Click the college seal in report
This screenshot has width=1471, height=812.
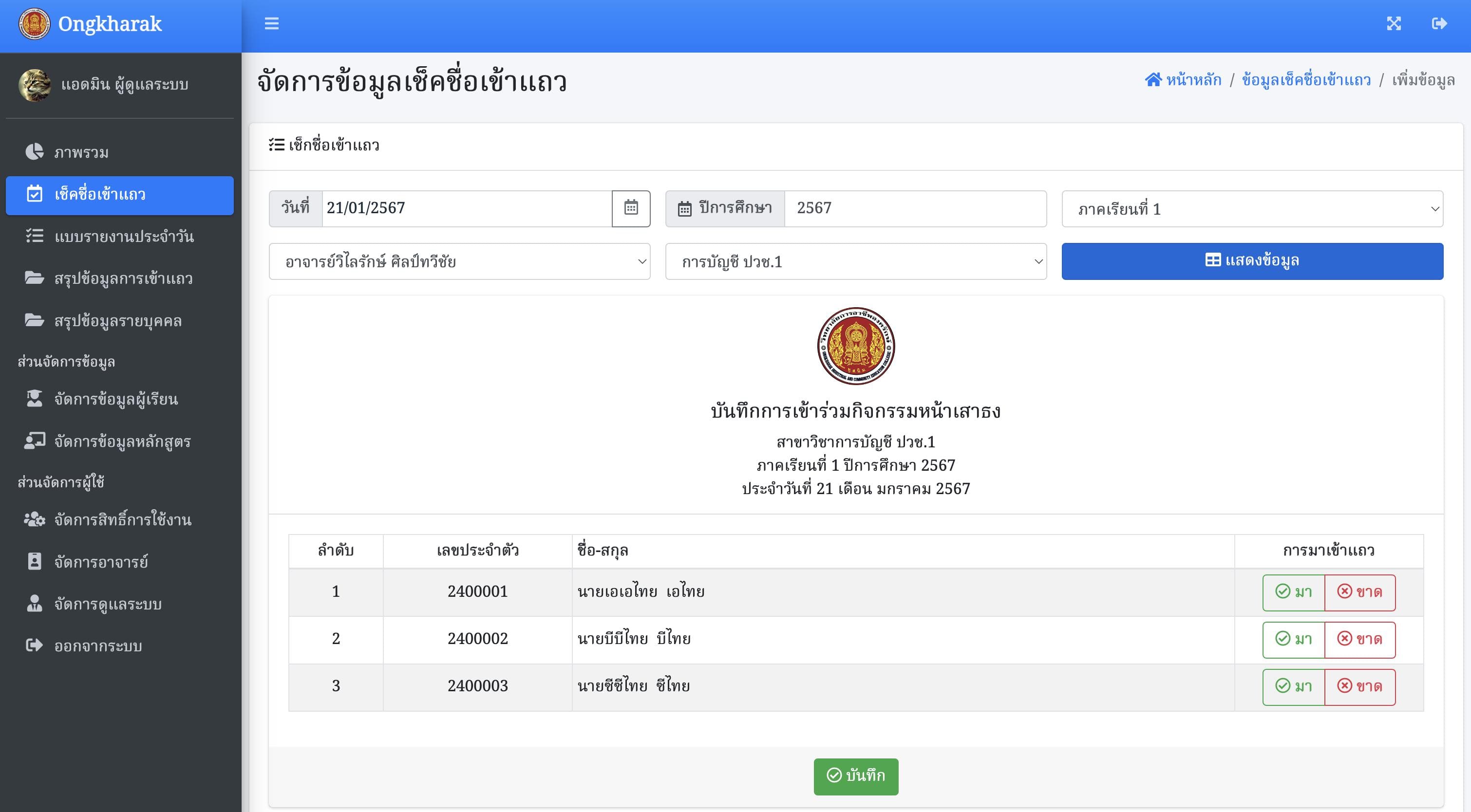point(856,346)
